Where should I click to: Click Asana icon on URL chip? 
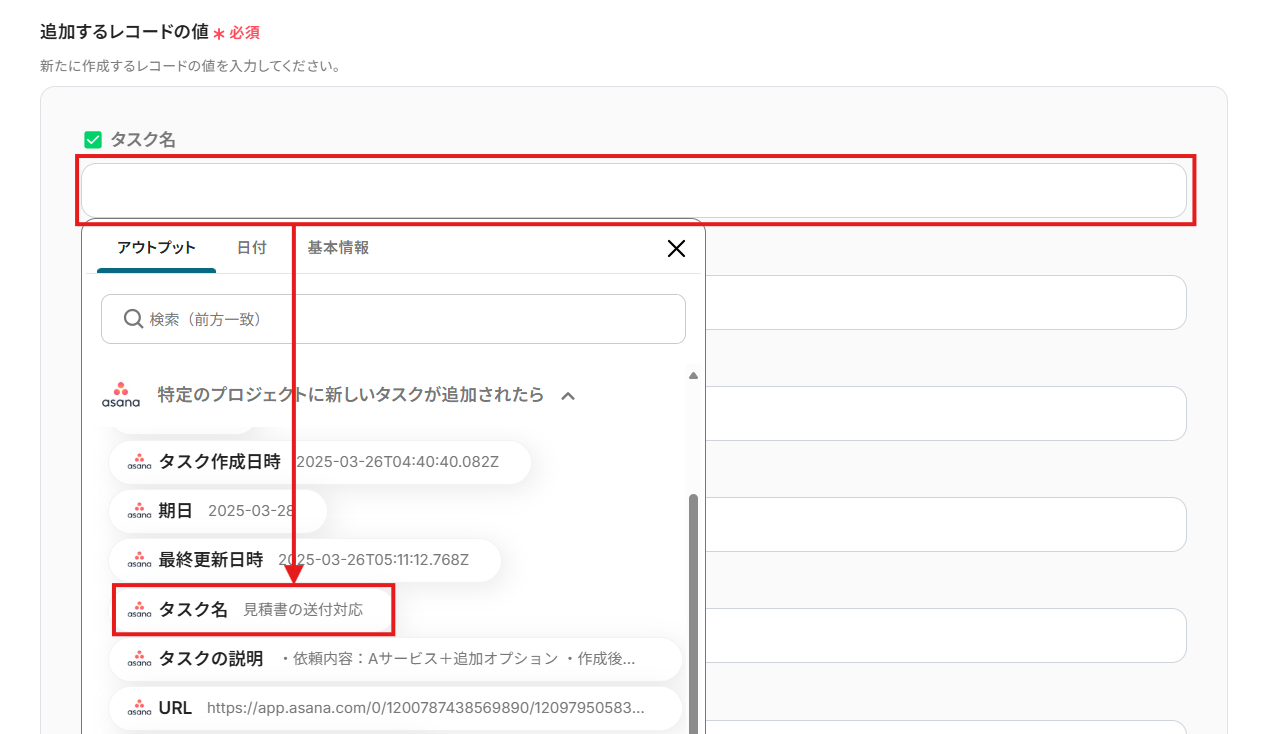[139, 708]
